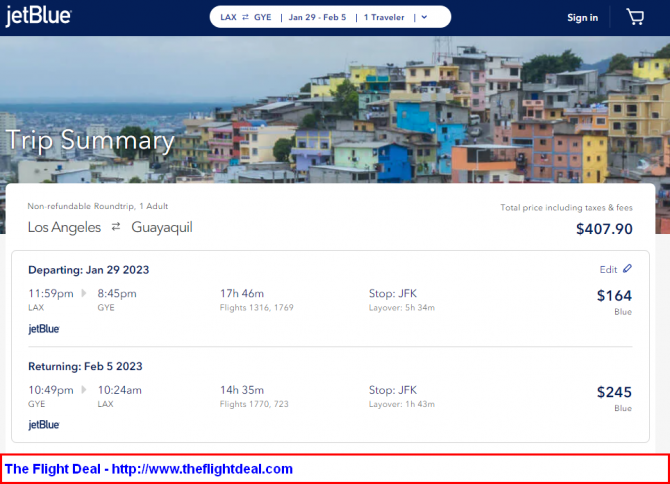Click the 11:59pm departure time

click(51, 293)
